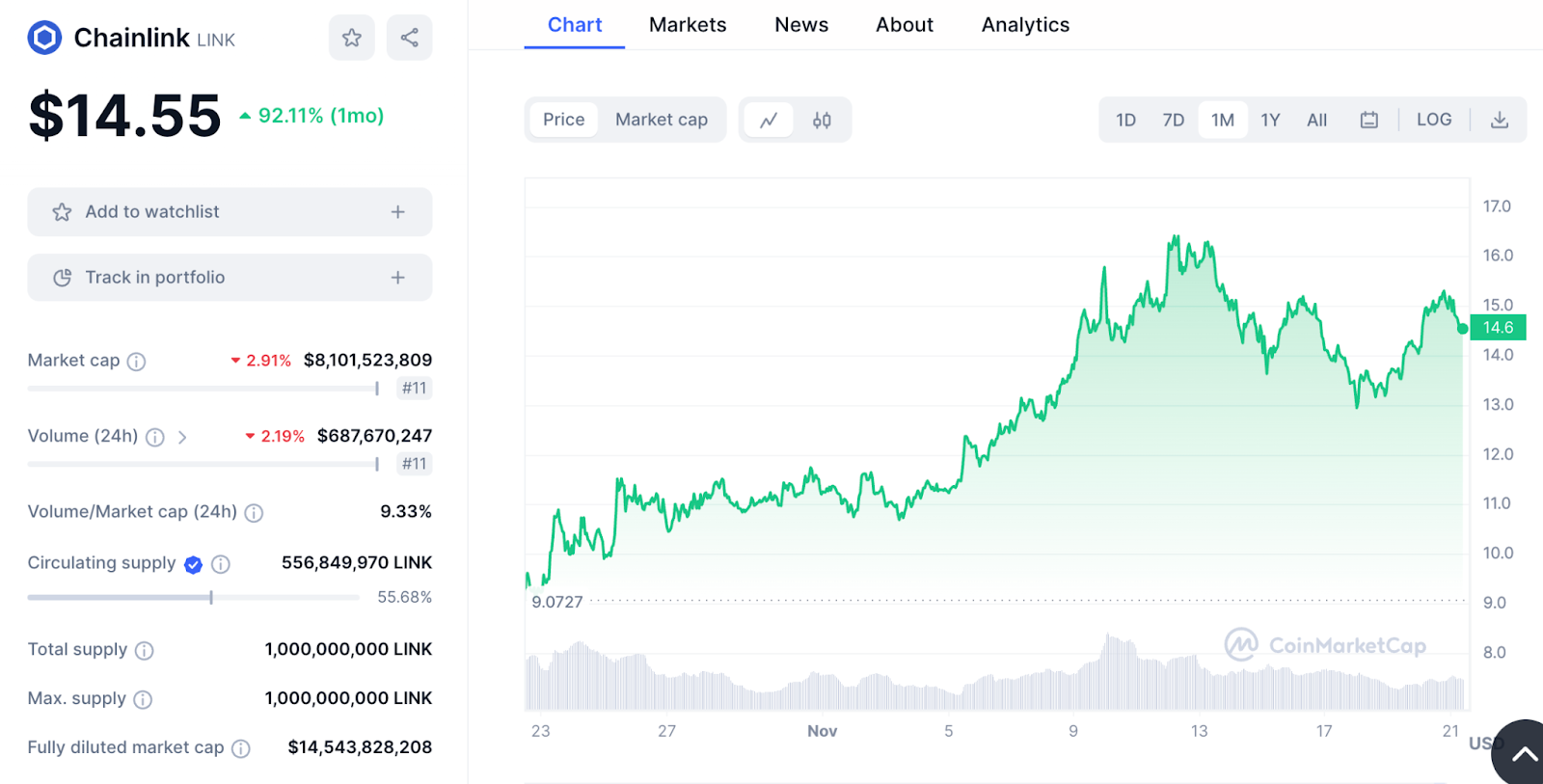Click star icon in Add to watchlist

[x=62, y=212]
